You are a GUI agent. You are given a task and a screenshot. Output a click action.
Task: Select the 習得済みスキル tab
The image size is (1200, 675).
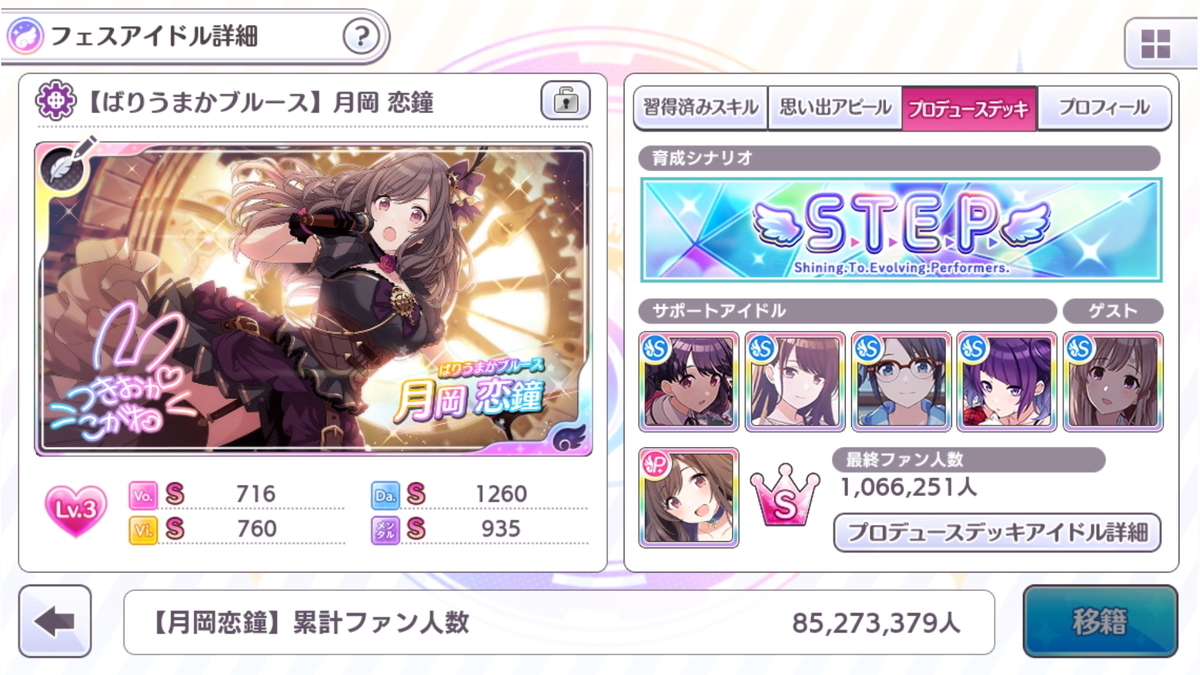(x=700, y=108)
